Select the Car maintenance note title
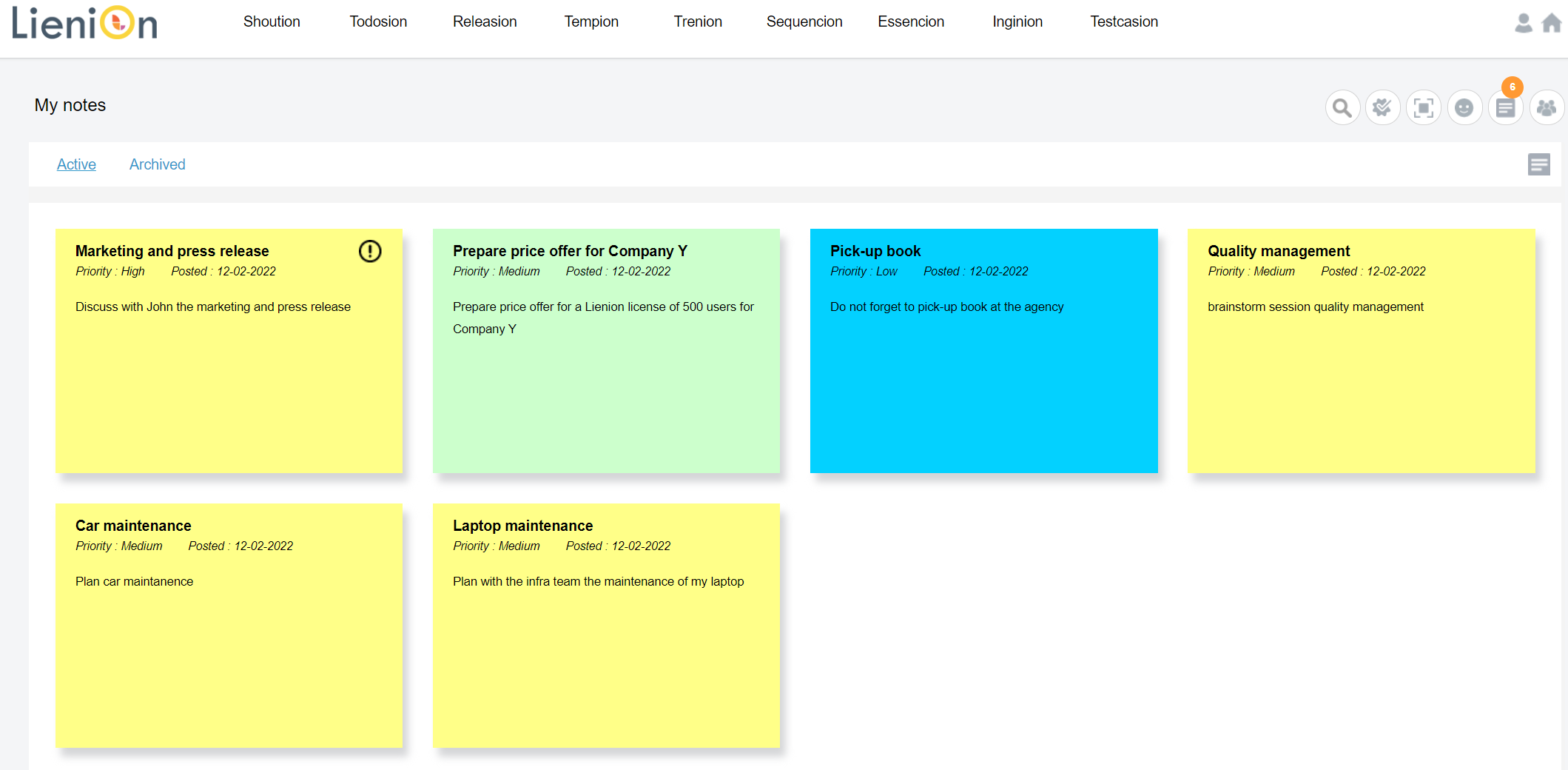The width and height of the screenshot is (1568, 770). (x=133, y=526)
